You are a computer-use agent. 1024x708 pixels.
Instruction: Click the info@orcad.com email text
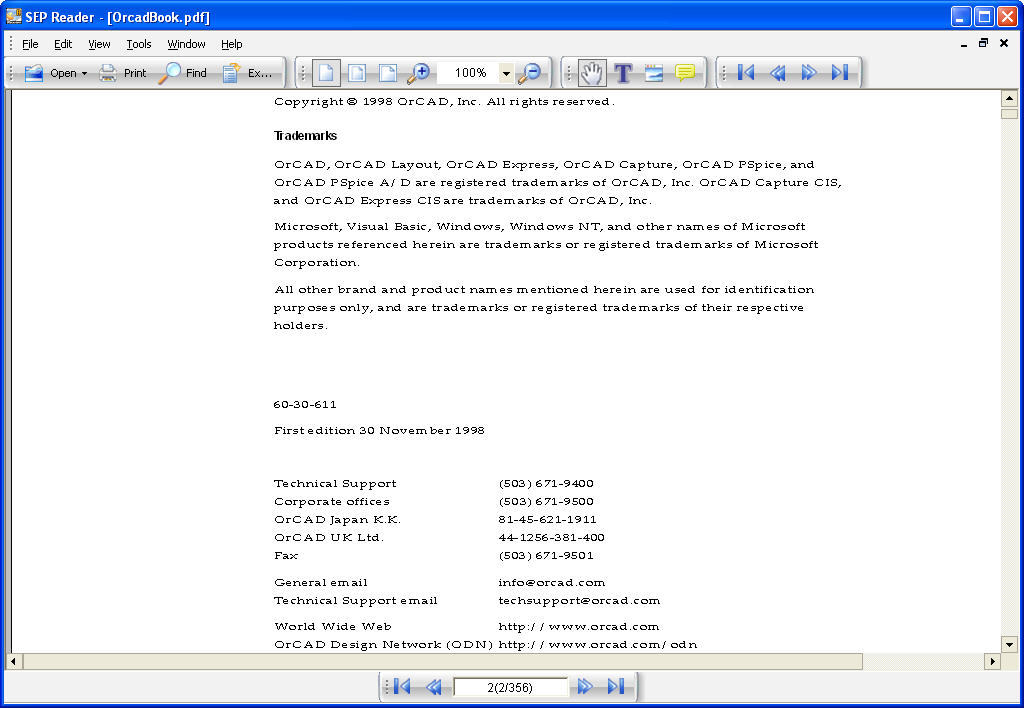pos(551,582)
